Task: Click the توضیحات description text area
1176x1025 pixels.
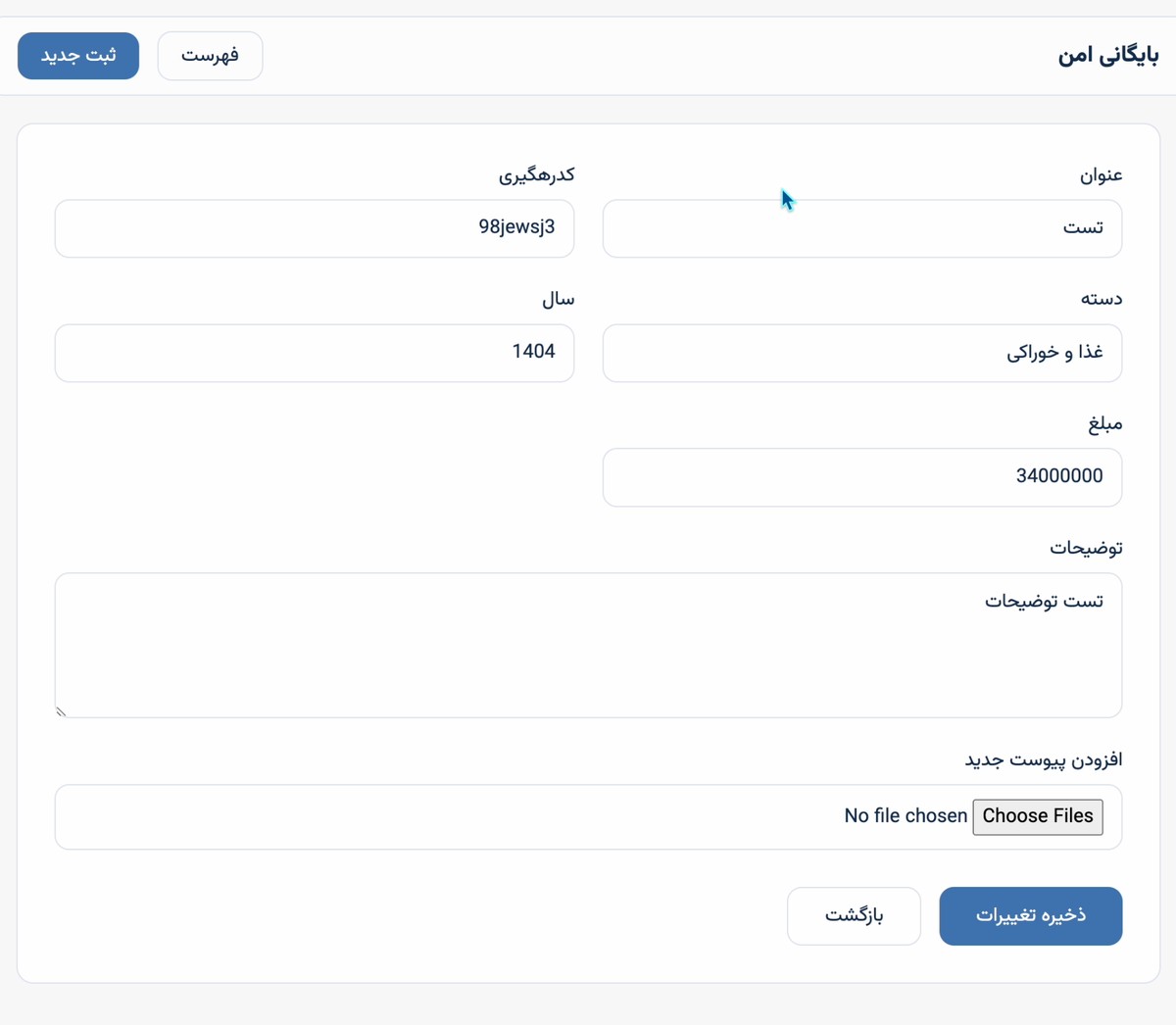Action: click(588, 645)
